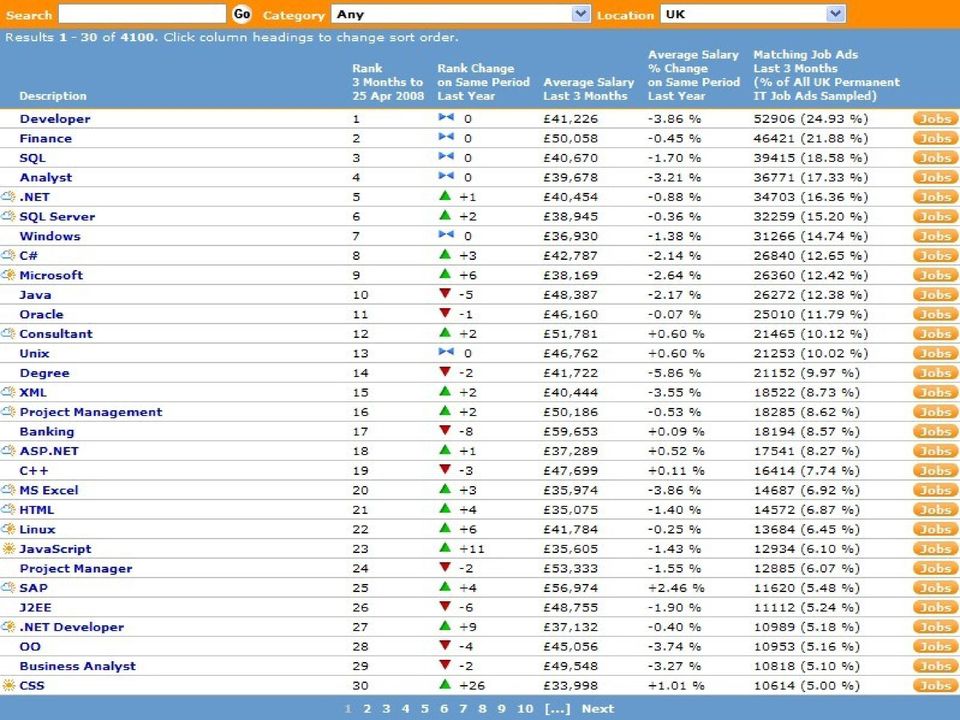Open the Developer skill link
Screen dimensions: 960x720
(55, 119)
